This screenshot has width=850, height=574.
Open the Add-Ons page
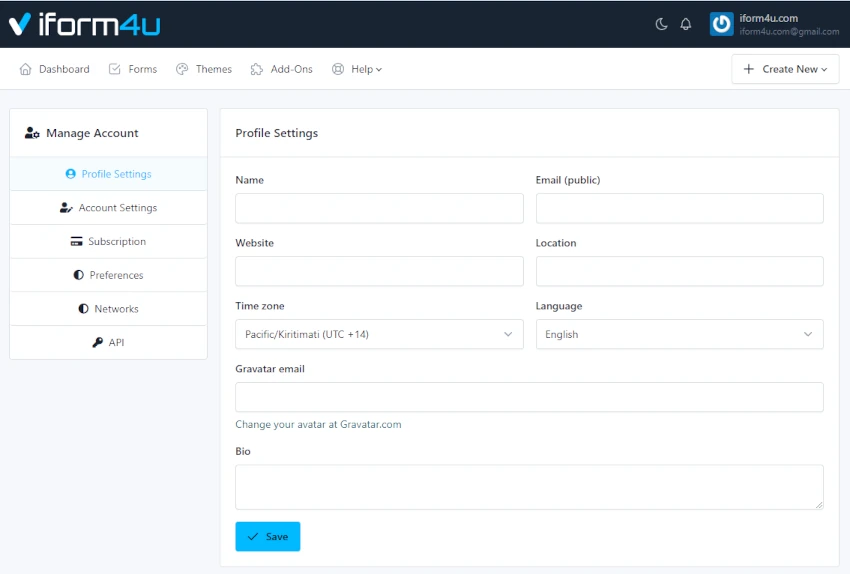(x=282, y=69)
